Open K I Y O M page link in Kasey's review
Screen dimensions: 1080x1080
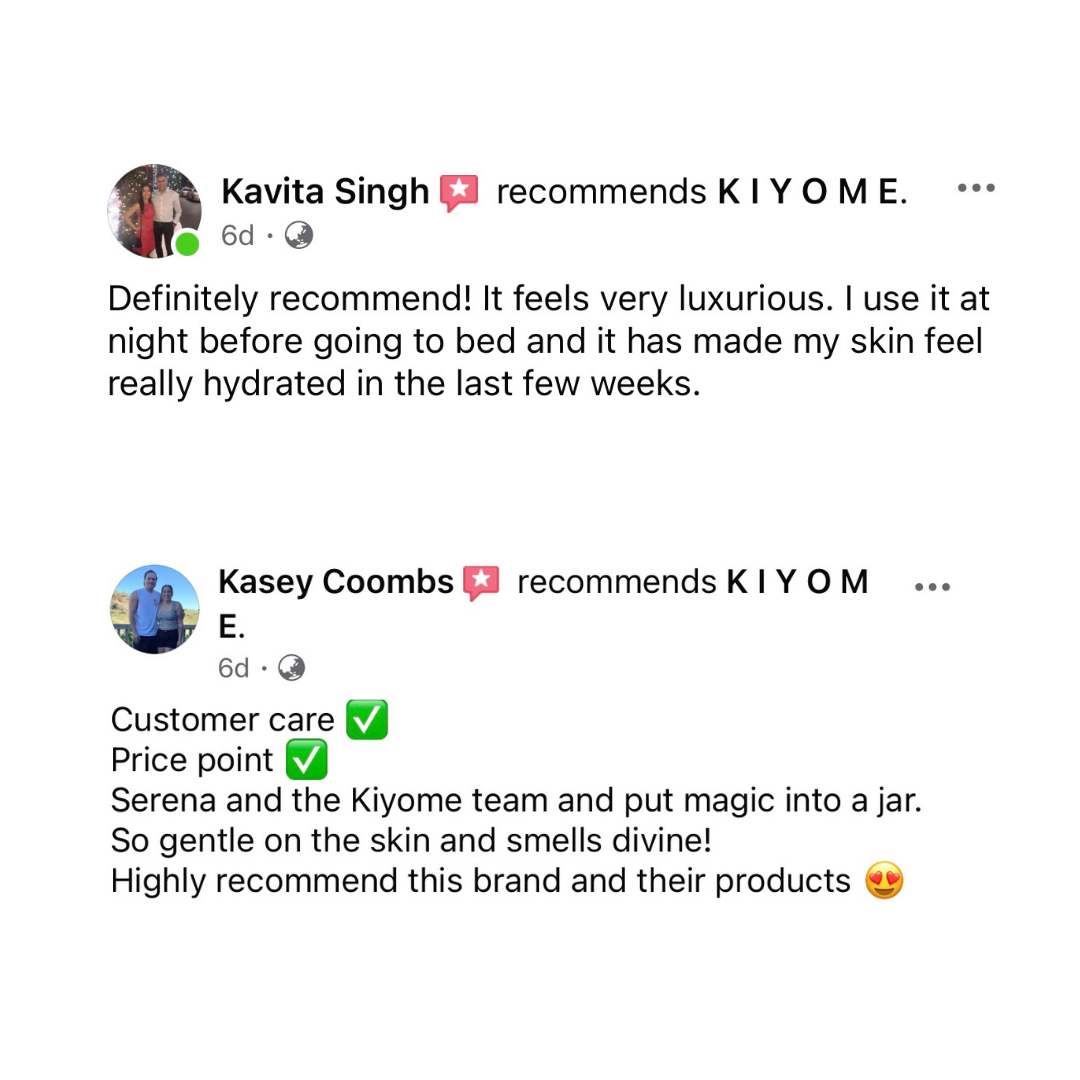pyautogui.click(x=797, y=582)
